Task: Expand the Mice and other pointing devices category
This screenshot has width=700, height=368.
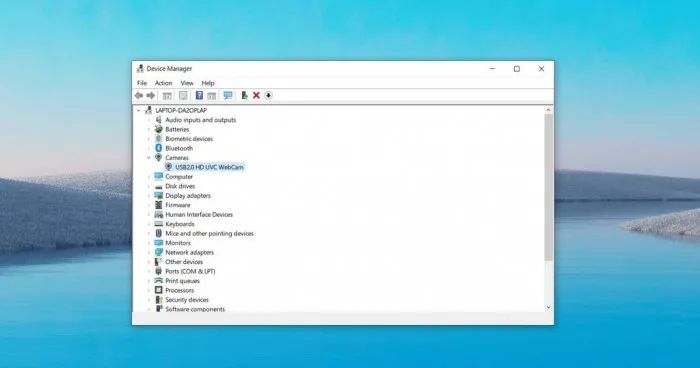Action: point(149,234)
